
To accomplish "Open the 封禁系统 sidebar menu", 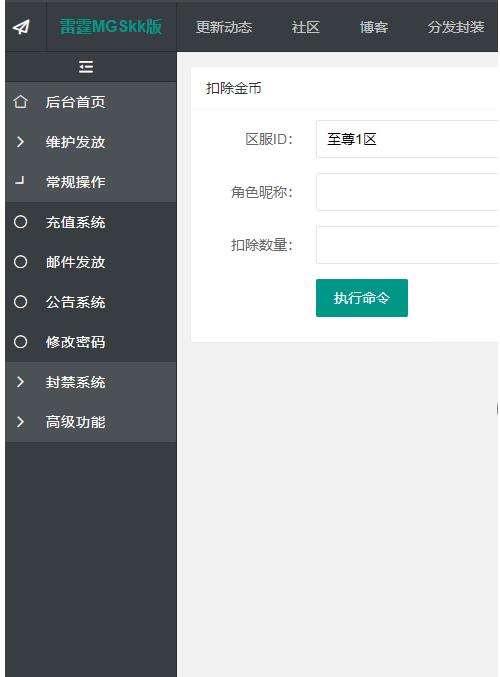I will click(x=76, y=382).
